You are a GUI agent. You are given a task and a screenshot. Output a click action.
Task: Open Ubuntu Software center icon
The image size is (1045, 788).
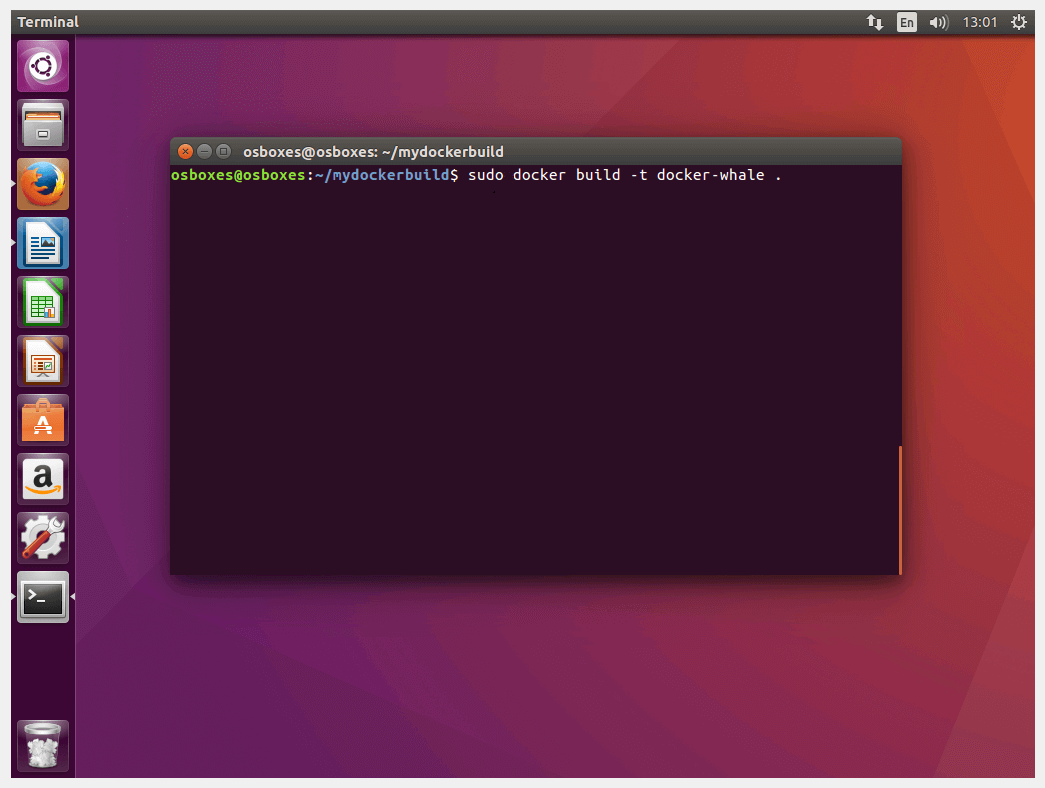tap(43, 420)
